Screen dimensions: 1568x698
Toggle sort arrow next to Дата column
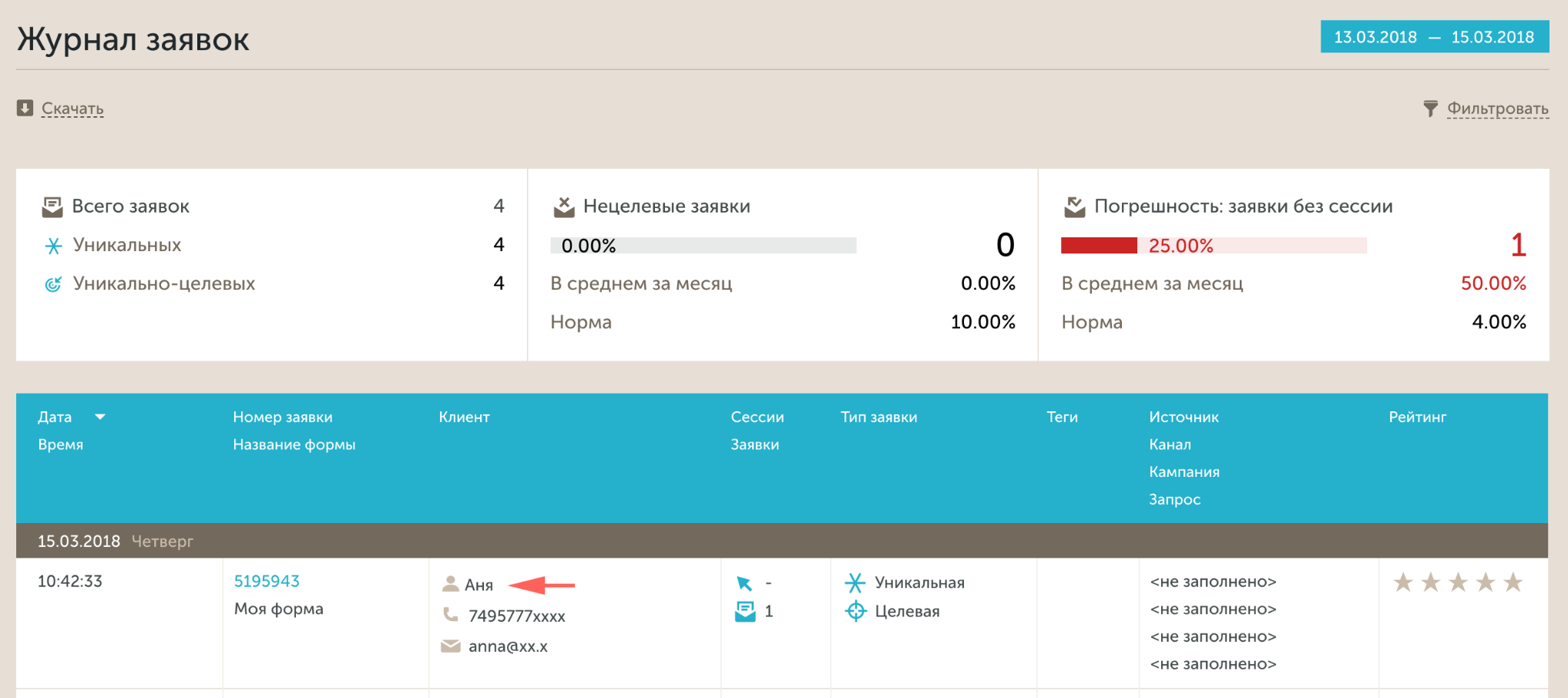tap(100, 417)
